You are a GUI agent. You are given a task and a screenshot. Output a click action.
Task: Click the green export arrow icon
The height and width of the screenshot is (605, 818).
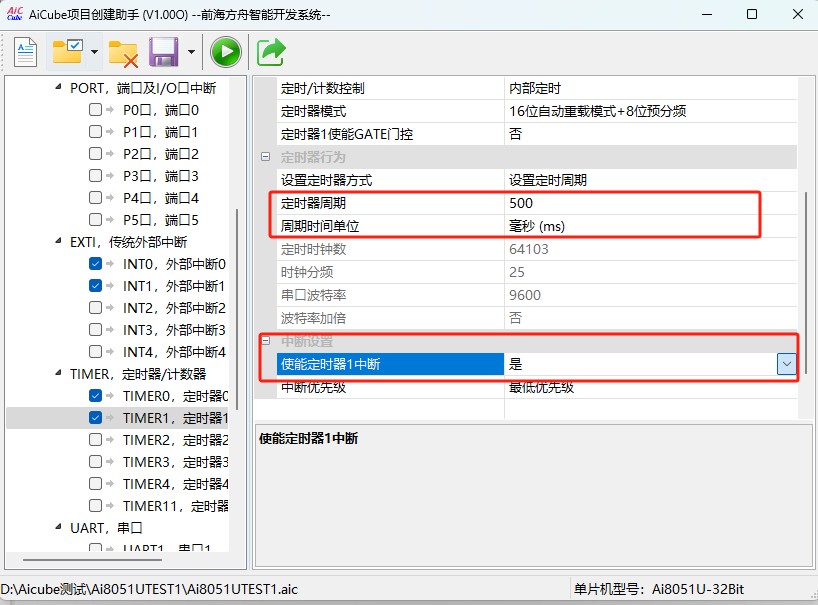tap(271, 52)
